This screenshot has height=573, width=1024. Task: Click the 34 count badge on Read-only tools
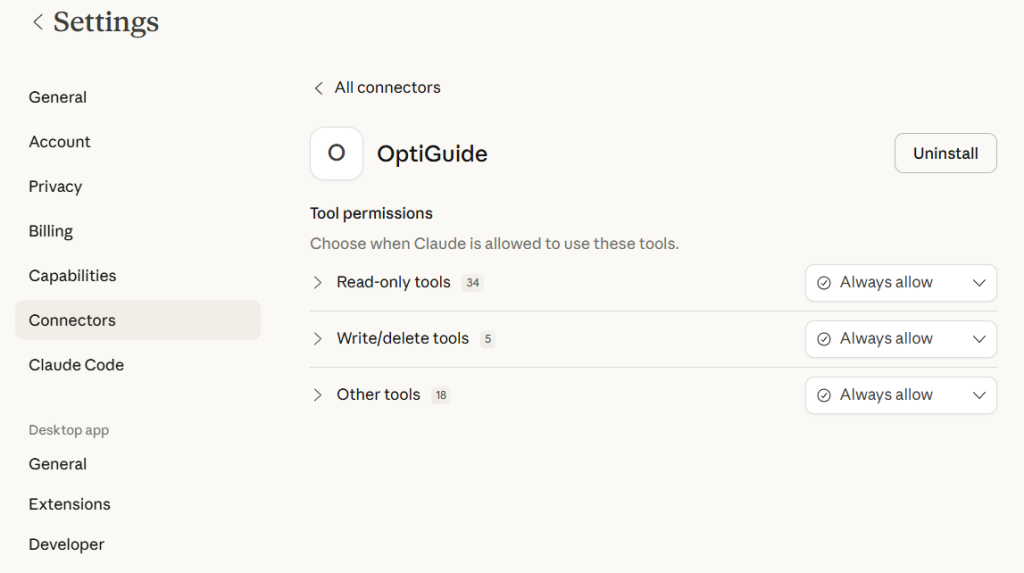pos(473,283)
